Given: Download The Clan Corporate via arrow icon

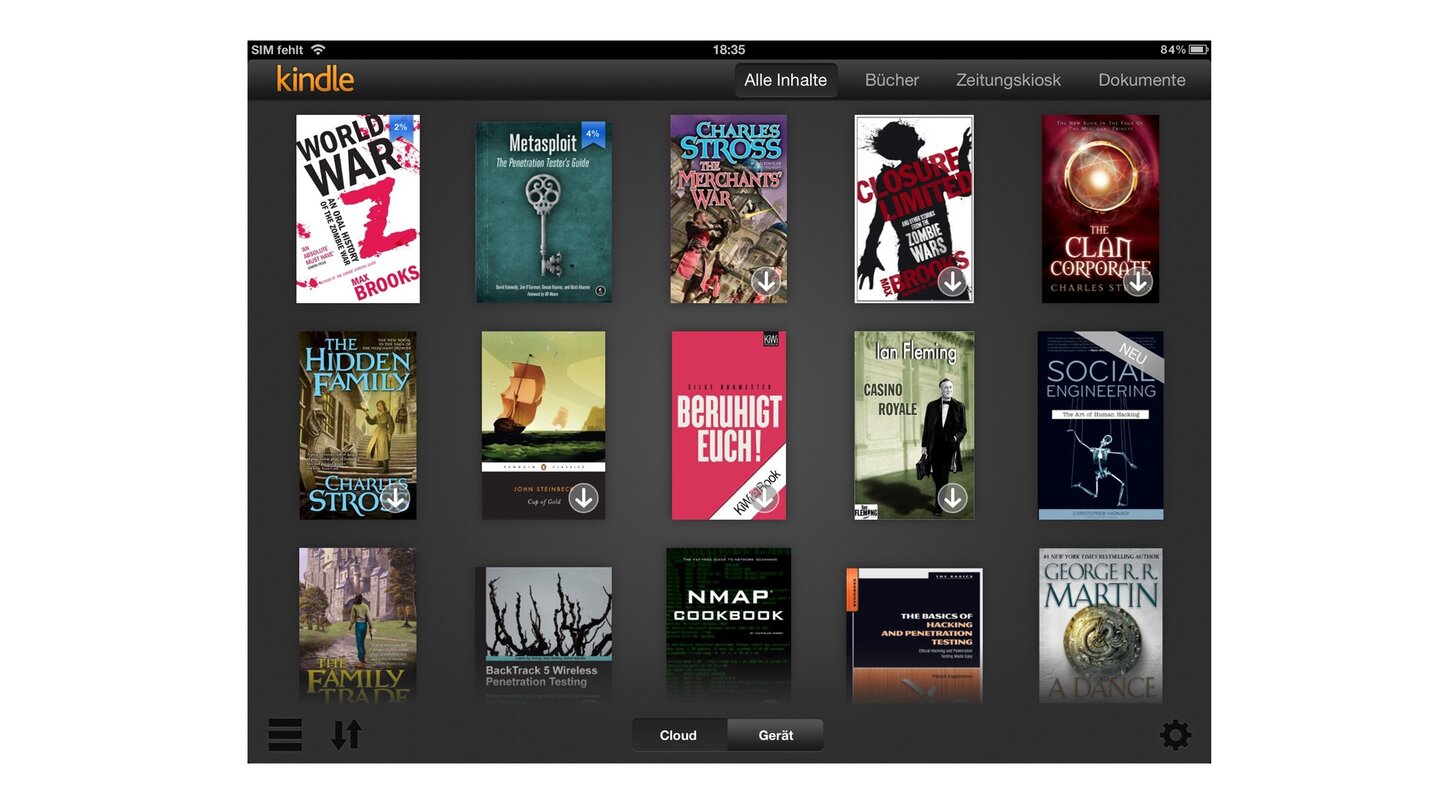Looking at the screenshot, I should pos(1137,282).
